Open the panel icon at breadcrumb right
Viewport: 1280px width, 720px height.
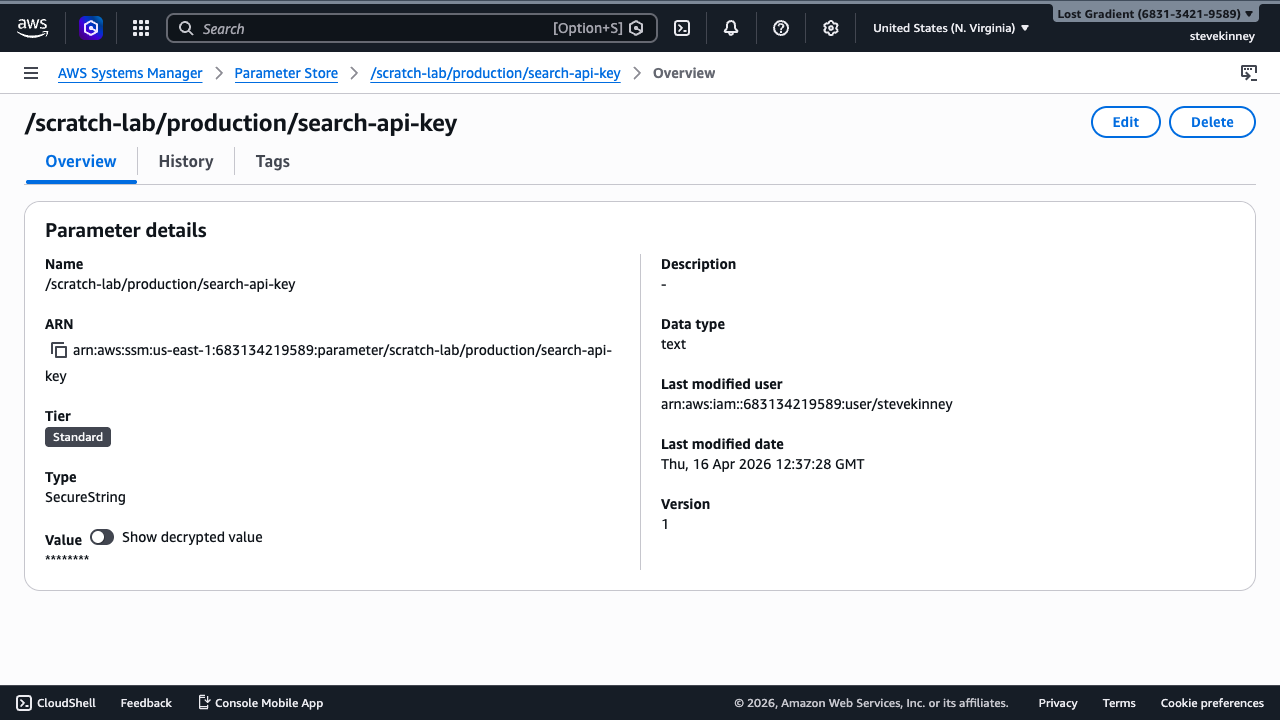(x=1249, y=73)
